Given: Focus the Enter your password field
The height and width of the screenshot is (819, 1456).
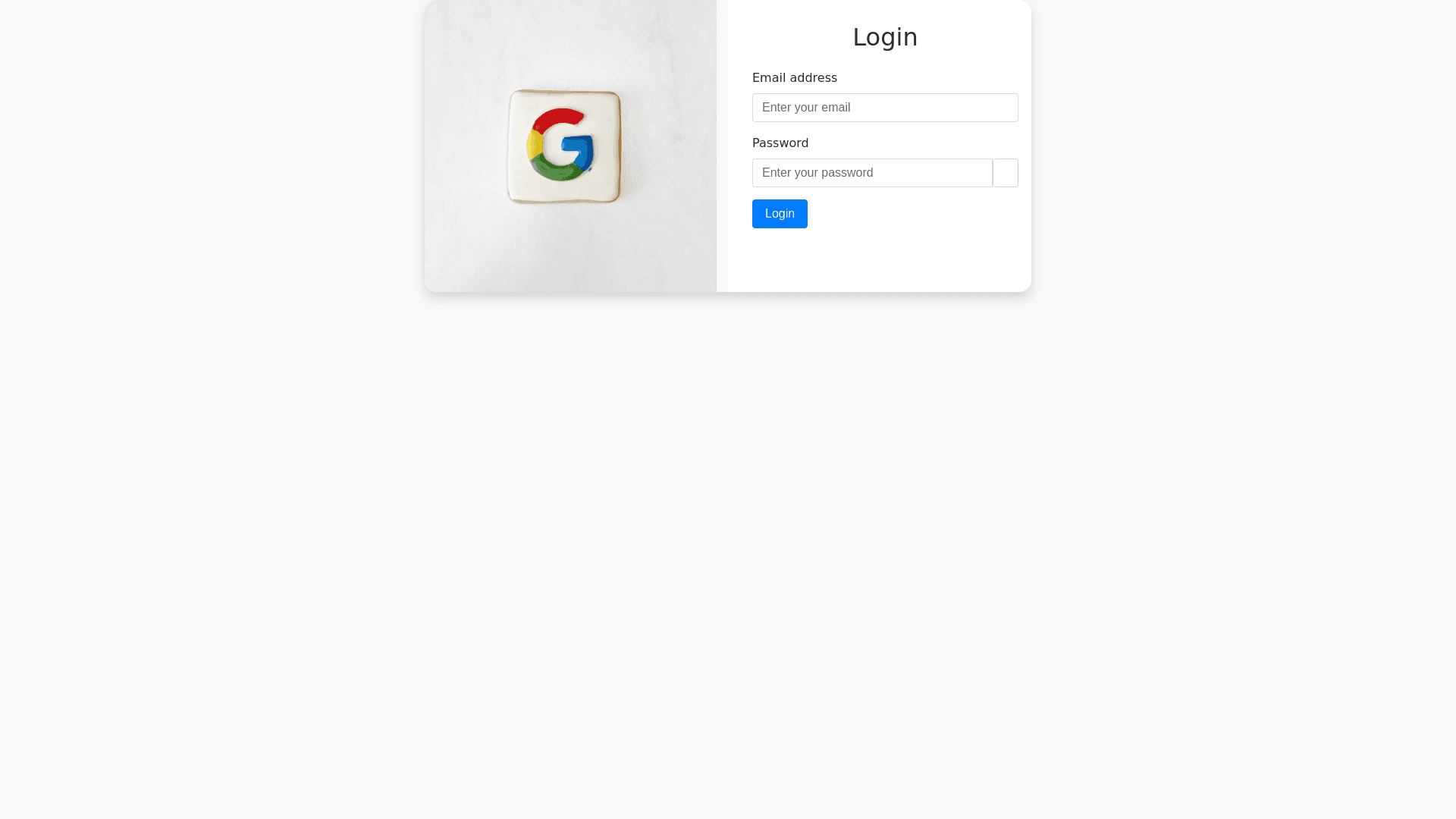Looking at the screenshot, I should pyautogui.click(x=872, y=173).
